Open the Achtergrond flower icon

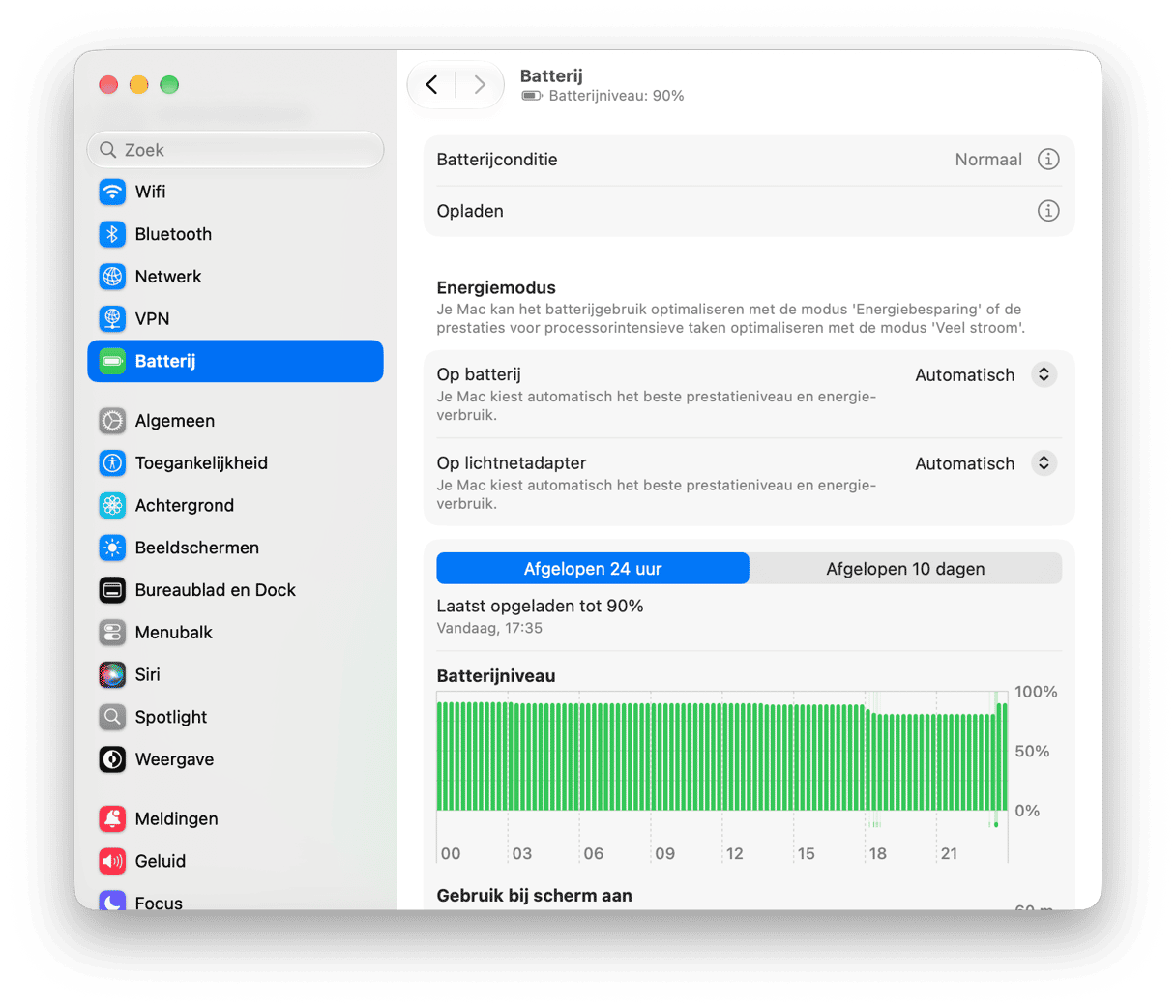112,505
